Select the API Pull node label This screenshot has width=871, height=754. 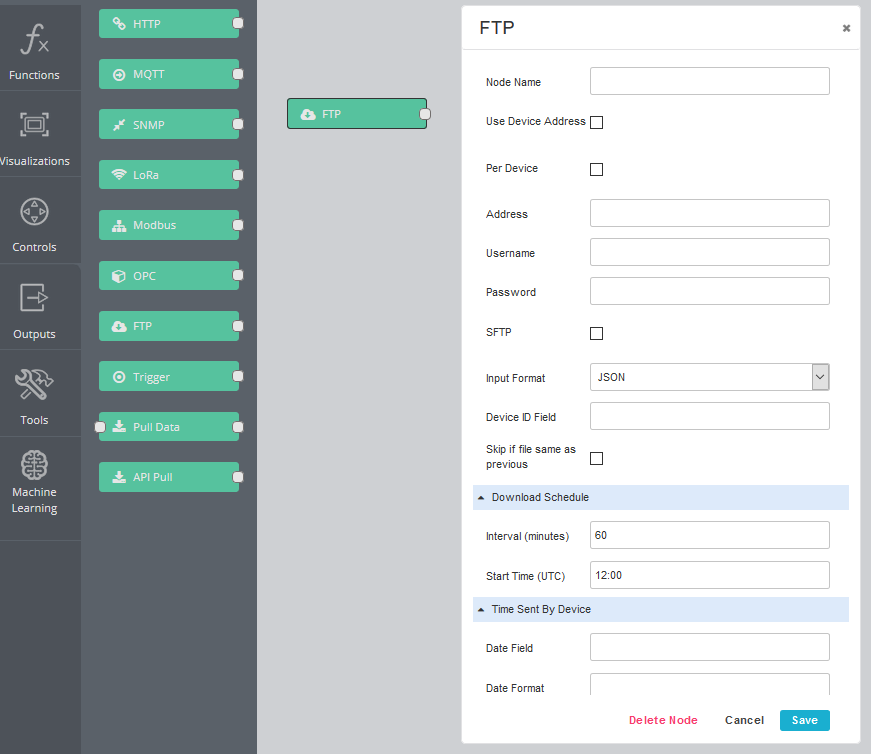point(153,477)
